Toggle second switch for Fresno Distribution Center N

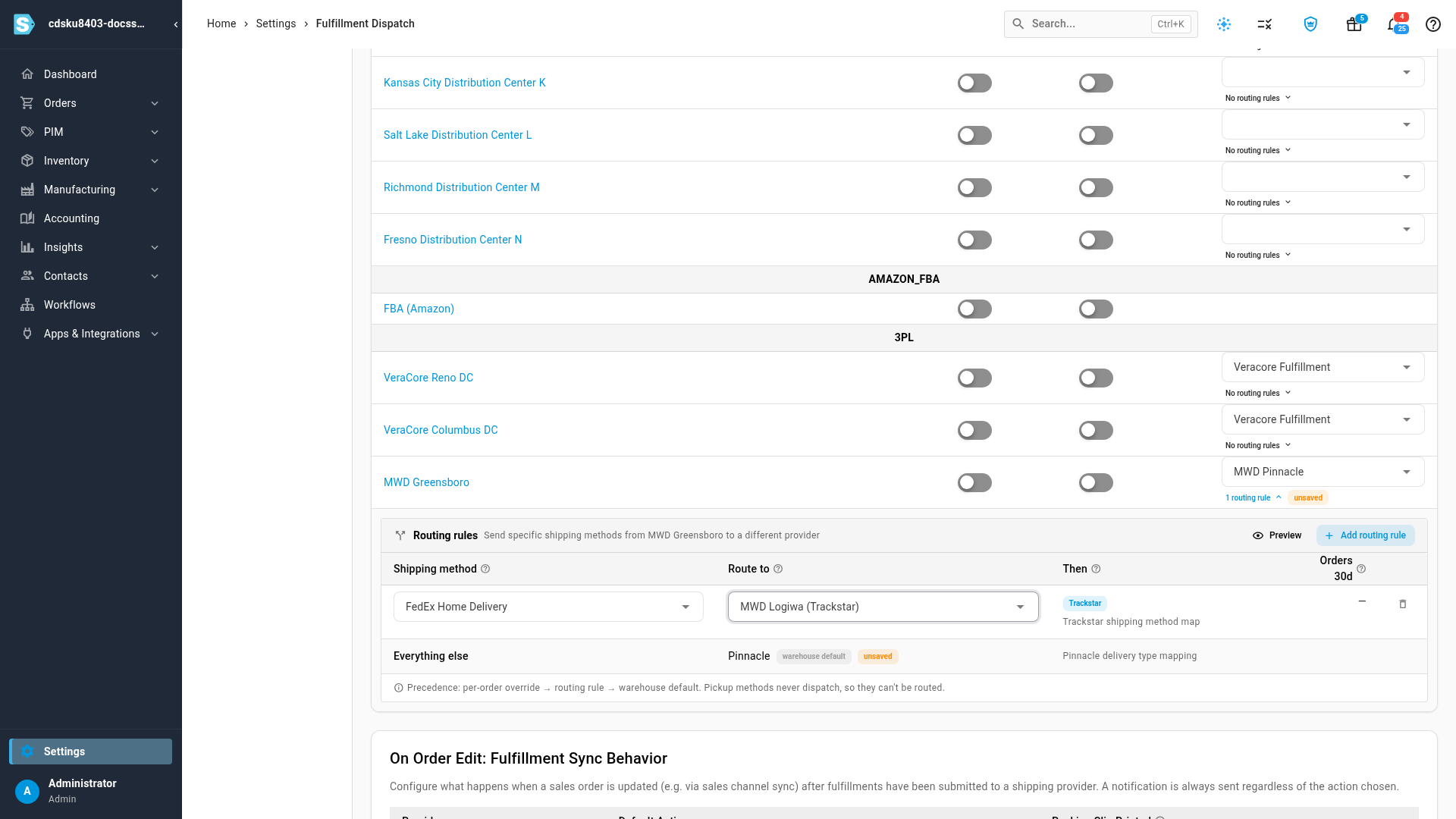click(x=1096, y=240)
